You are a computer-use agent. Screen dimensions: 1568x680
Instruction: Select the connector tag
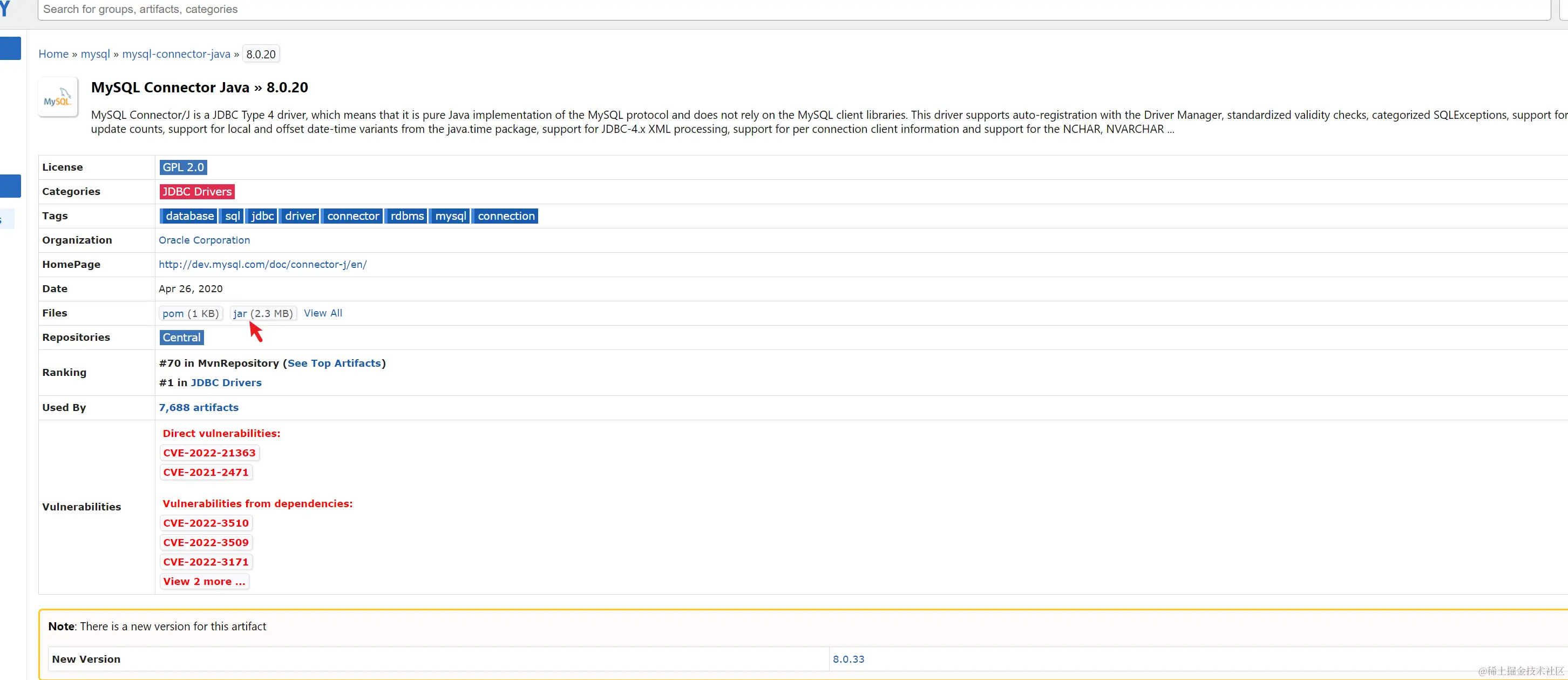352,216
